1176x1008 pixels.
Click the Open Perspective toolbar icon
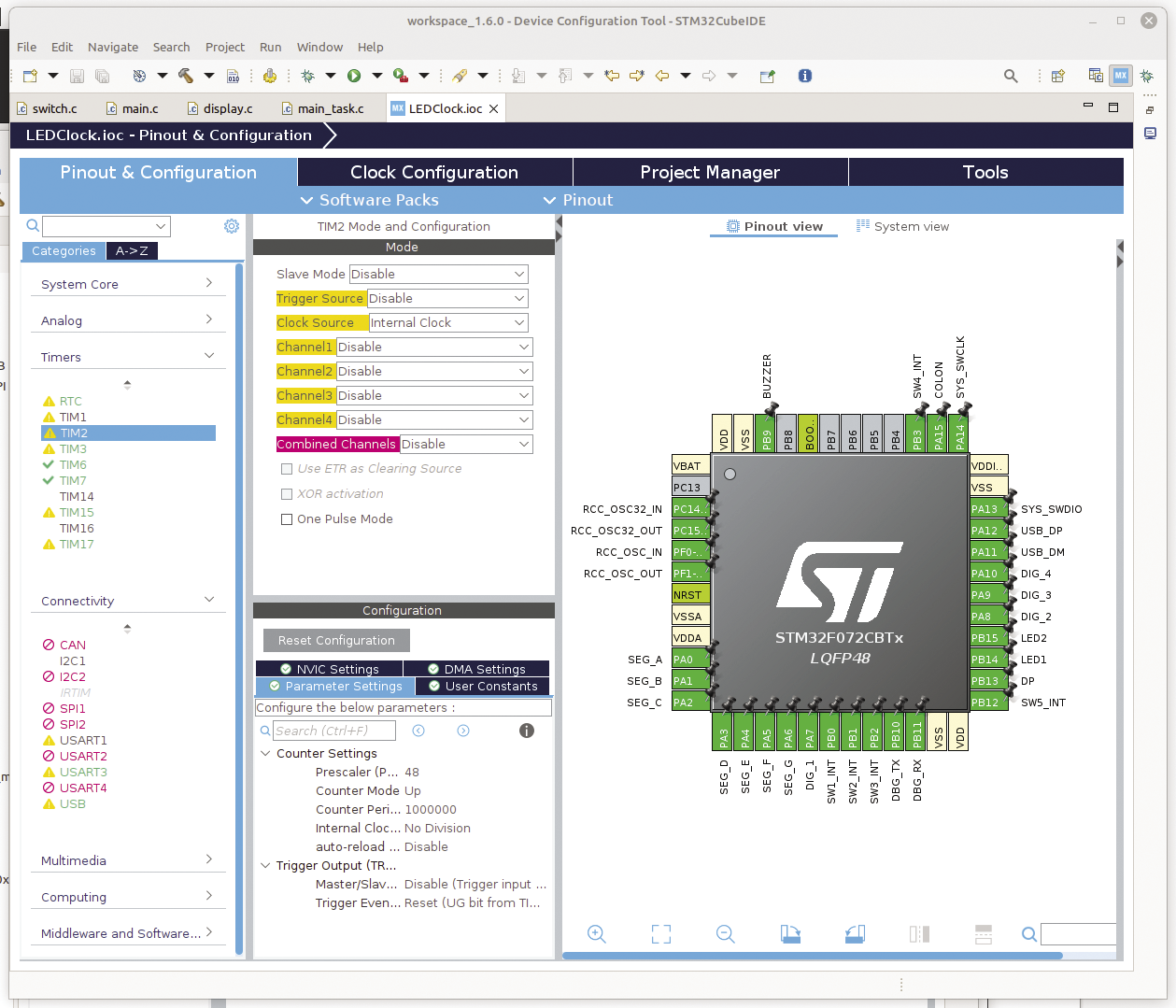click(1058, 76)
